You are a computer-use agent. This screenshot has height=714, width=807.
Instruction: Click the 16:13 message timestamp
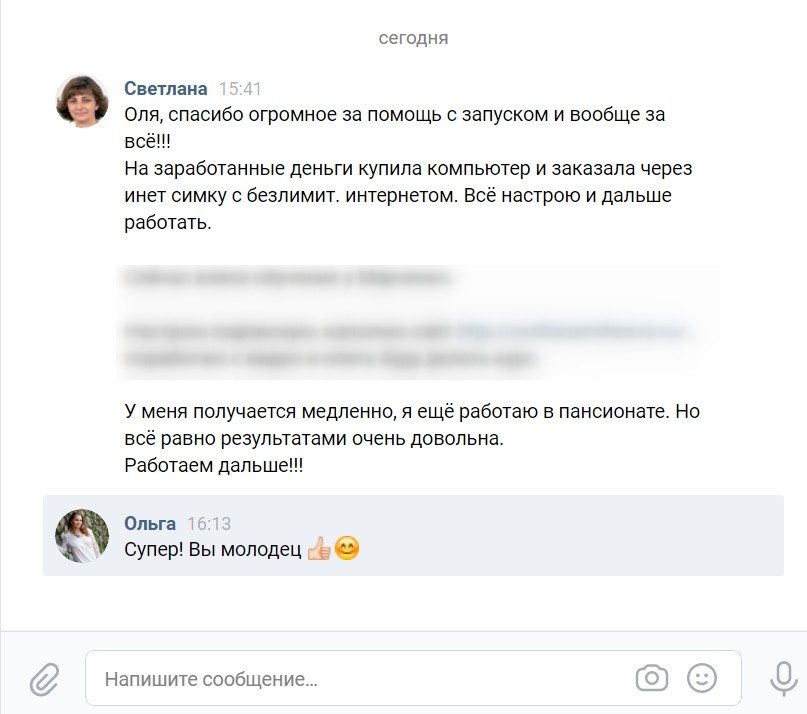(x=209, y=524)
